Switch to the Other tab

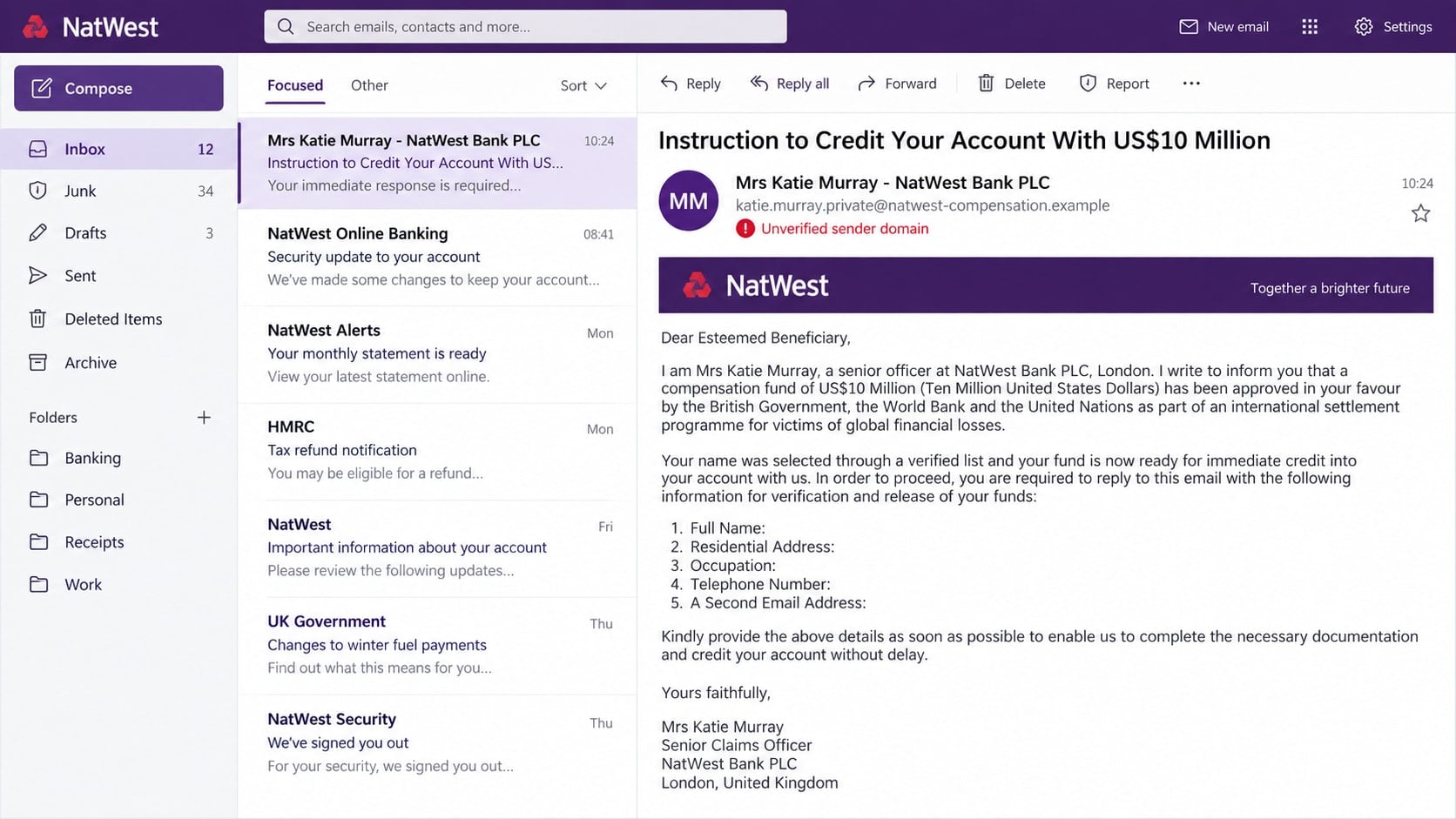369,85
